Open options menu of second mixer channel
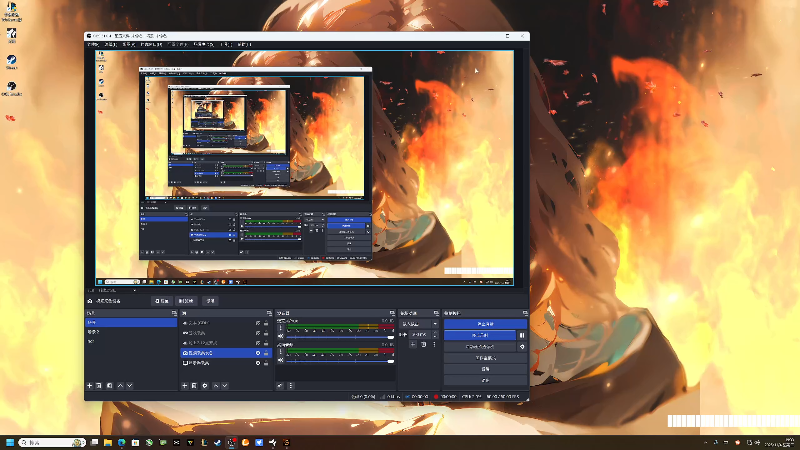 tap(281, 352)
